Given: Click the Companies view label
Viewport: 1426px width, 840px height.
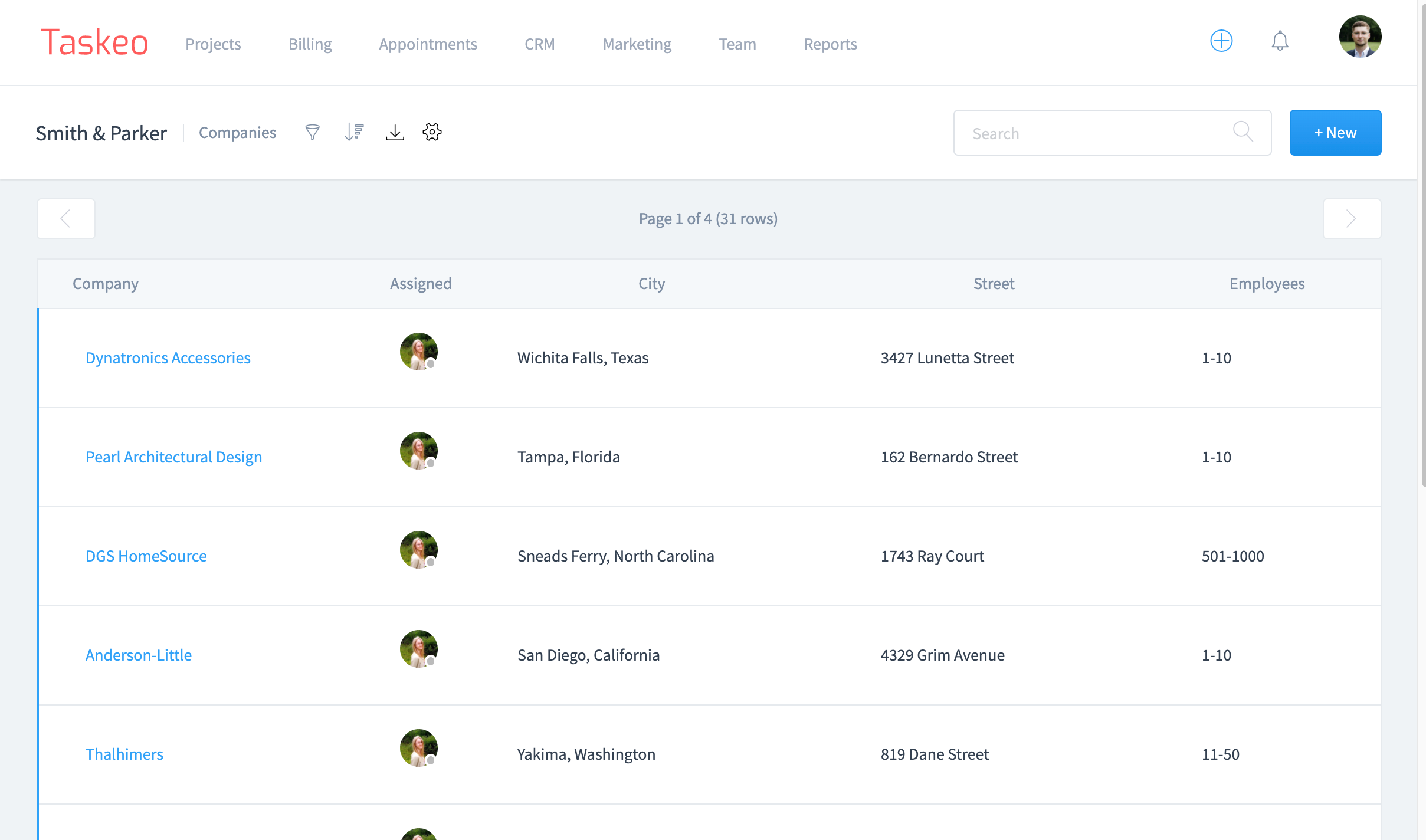Looking at the screenshot, I should tap(237, 132).
